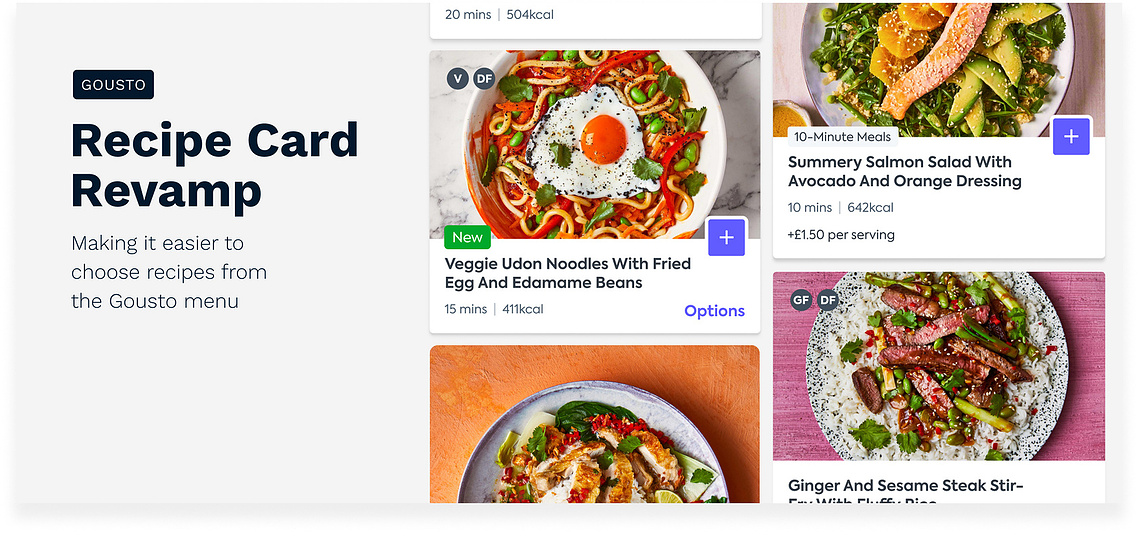
Task: Click the GF badge on steak stir-fry
Action: point(801,300)
